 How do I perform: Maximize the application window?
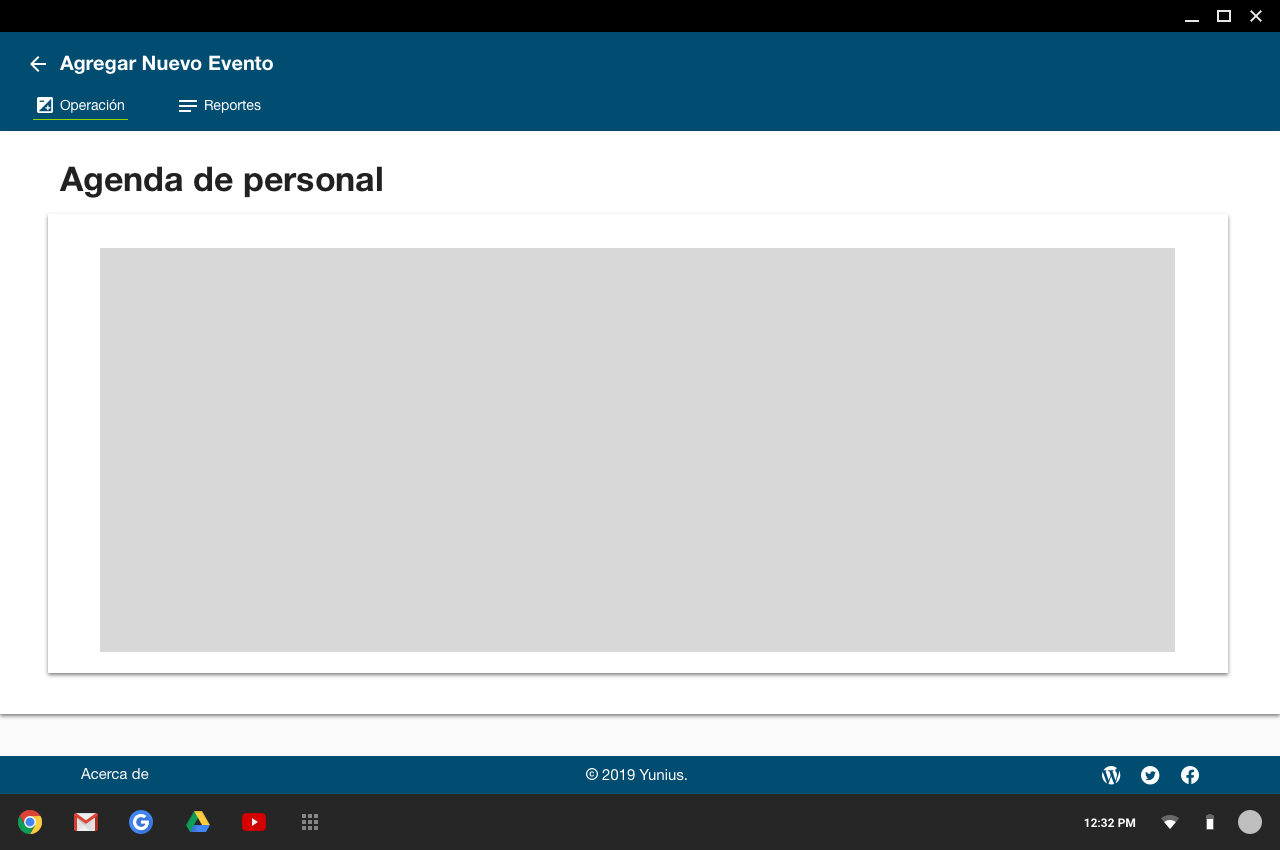click(1223, 16)
